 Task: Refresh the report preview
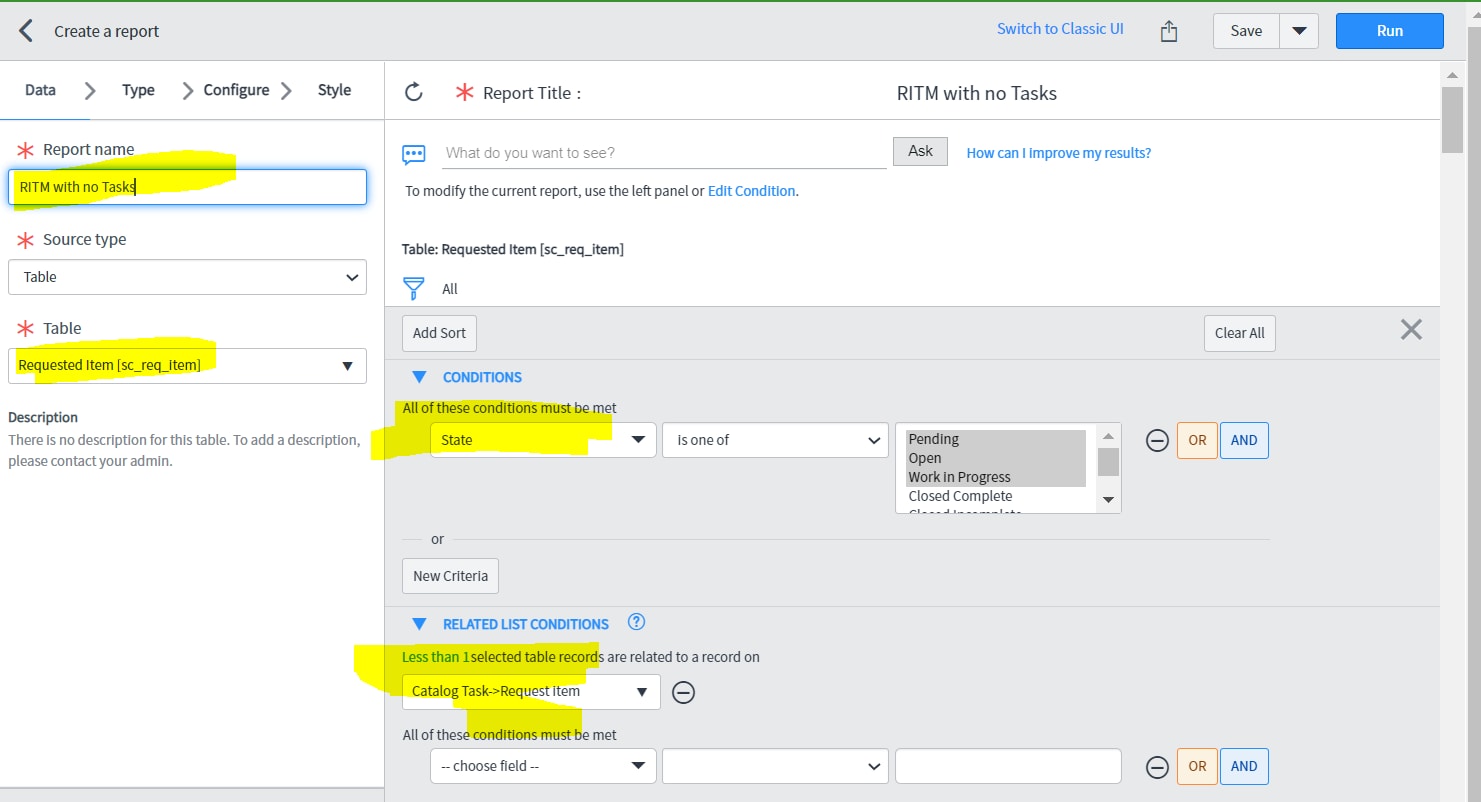coord(414,91)
